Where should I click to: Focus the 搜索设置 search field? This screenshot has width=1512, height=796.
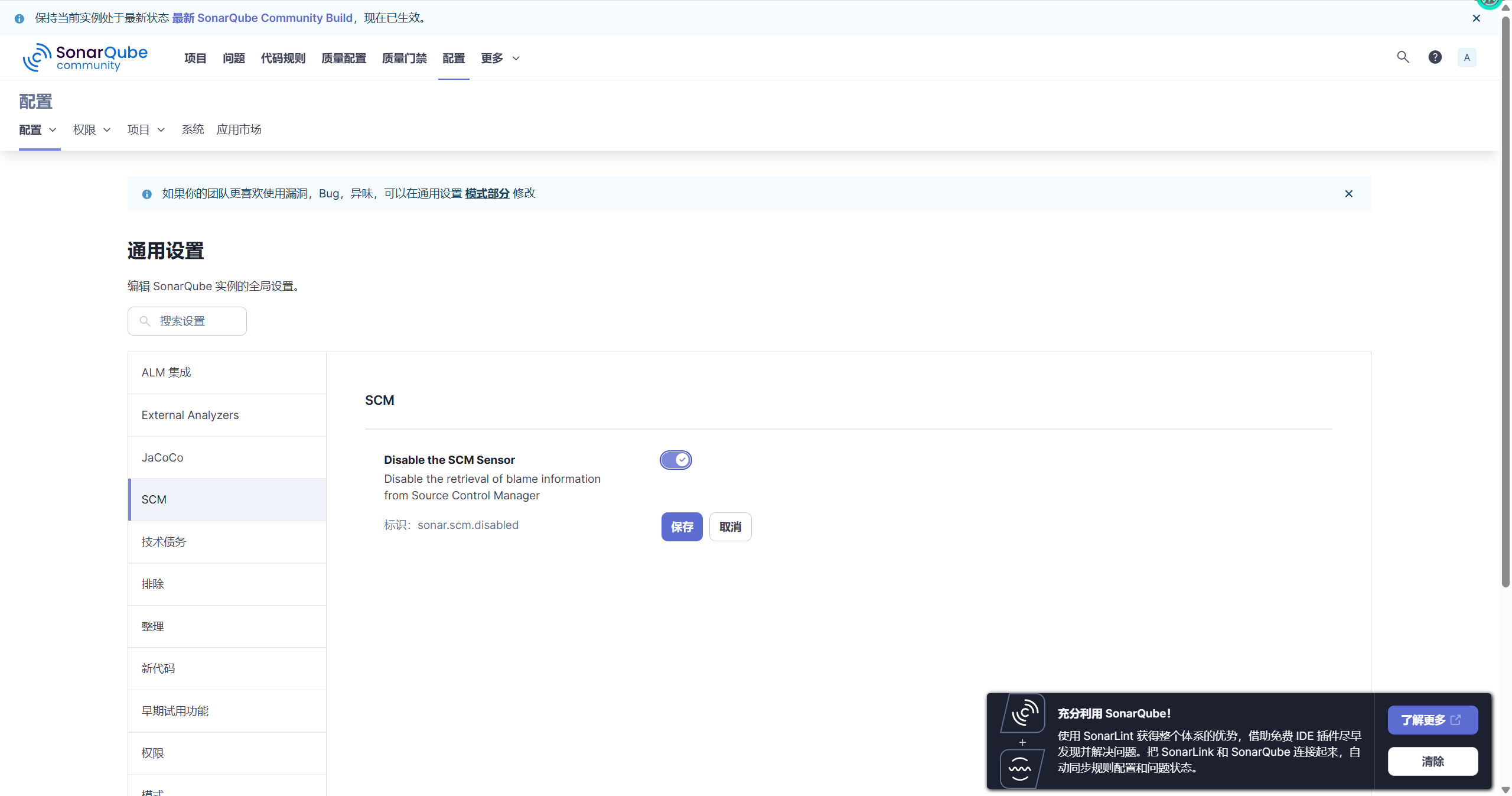click(187, 321)
